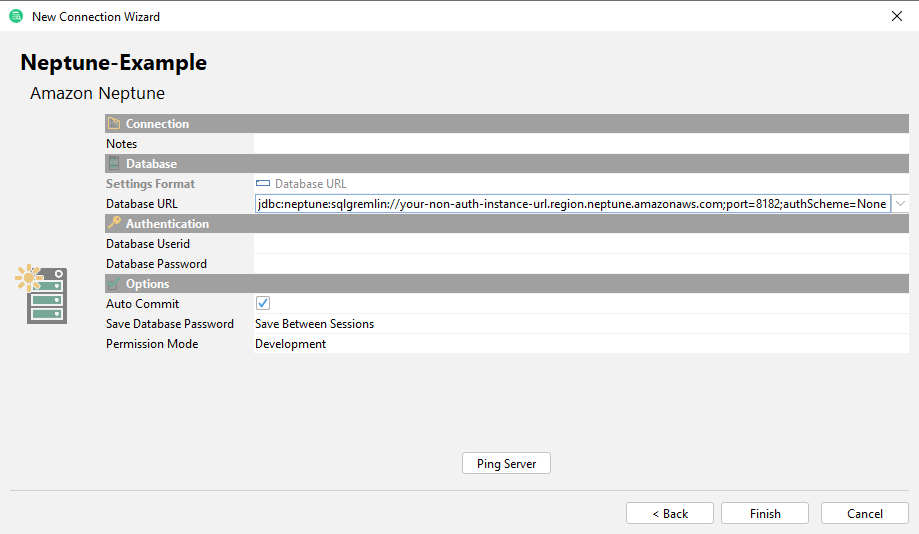Go back with the < Back button
This screenshot has height=534, width=919.
(x=670, y=513)
